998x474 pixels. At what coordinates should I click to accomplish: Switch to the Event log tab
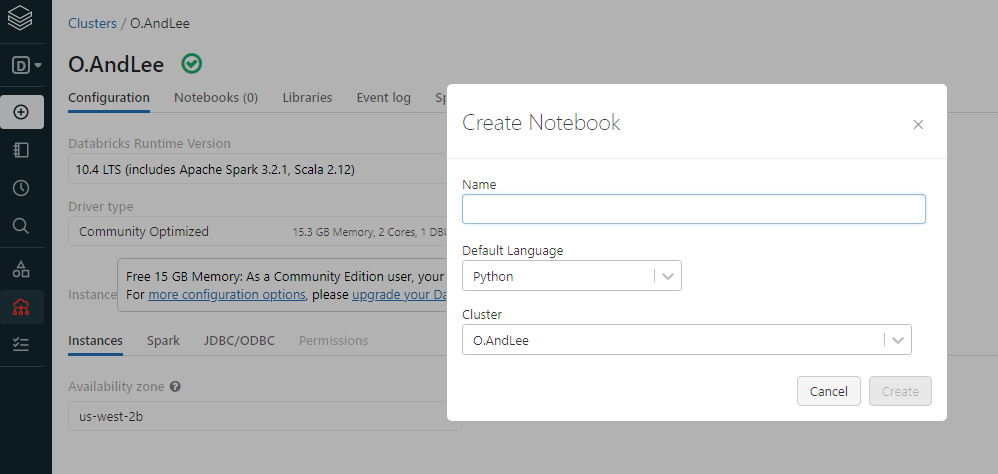coord(383,98)
